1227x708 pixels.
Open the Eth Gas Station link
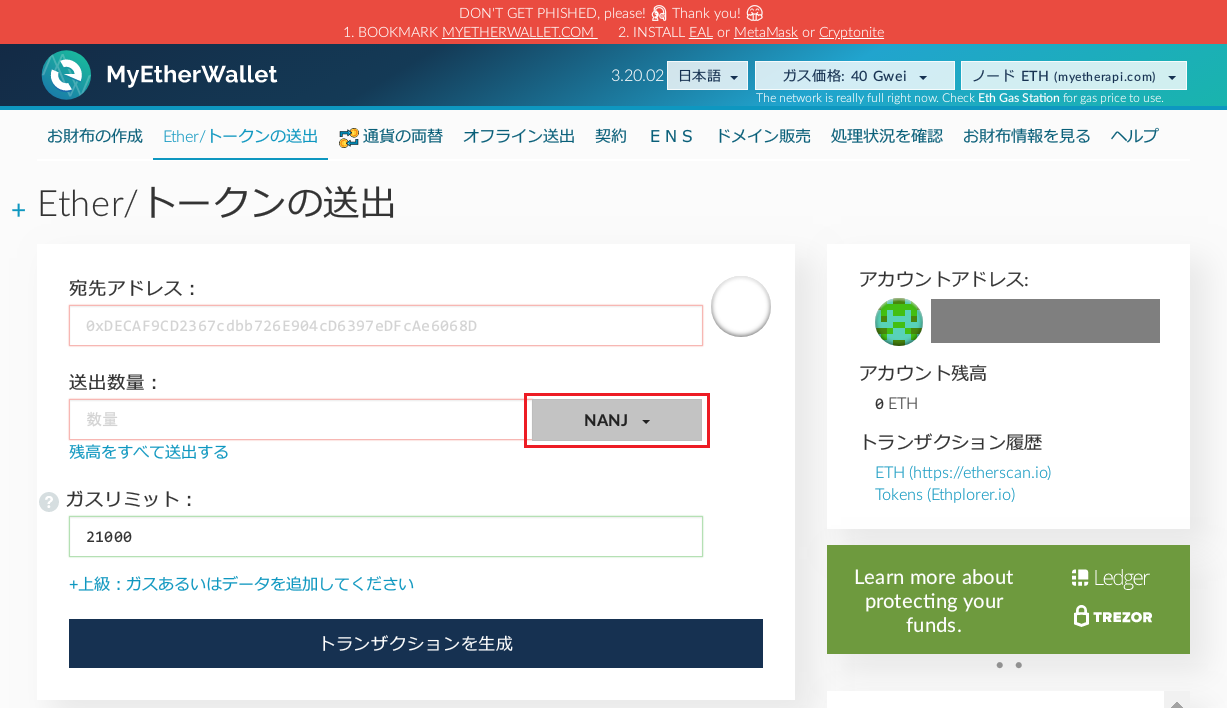coord(1019,98)
